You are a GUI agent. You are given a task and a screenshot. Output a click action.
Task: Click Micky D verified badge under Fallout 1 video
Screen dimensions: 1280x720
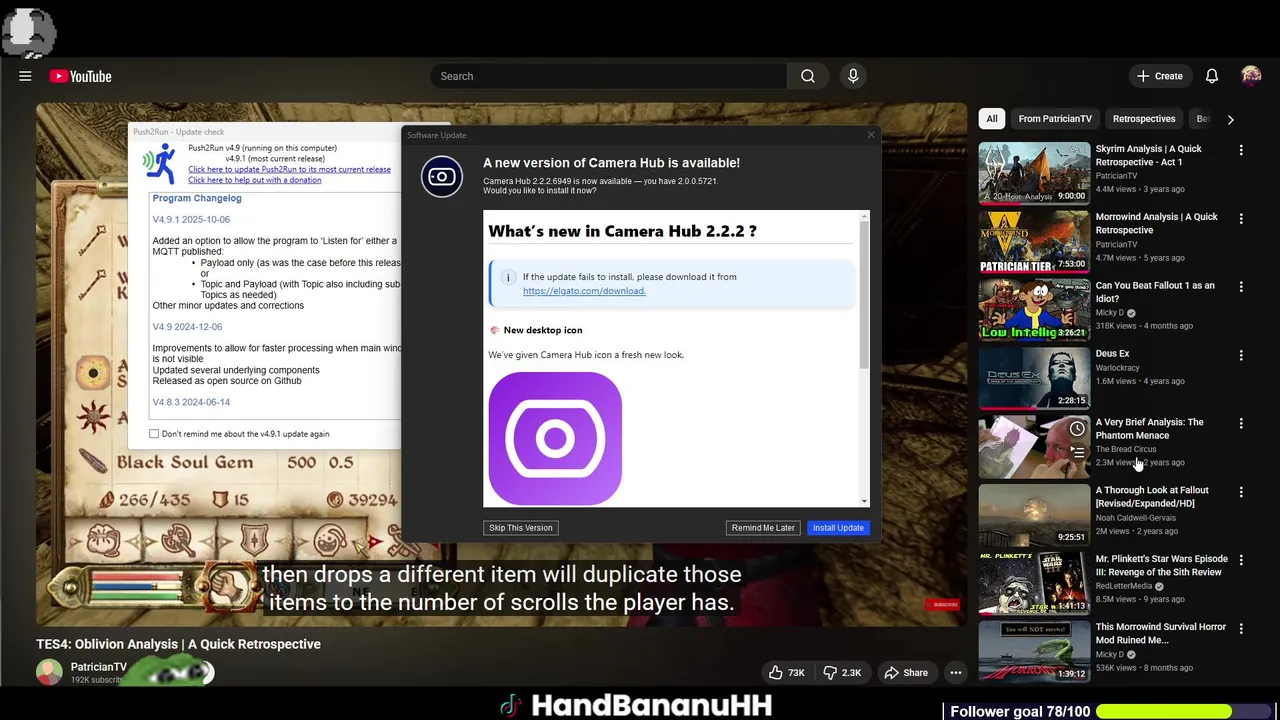coord(1131,313)
